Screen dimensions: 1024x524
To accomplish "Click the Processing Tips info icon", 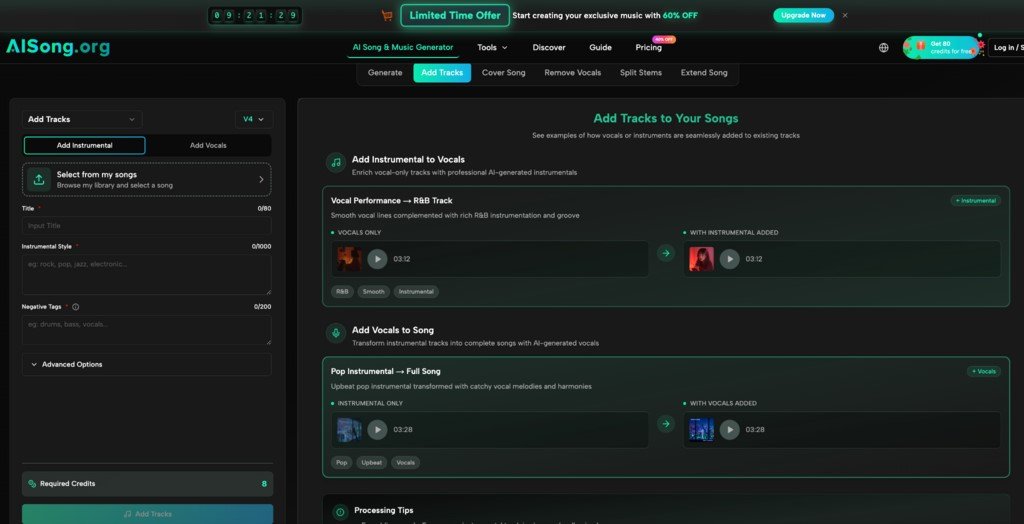I will pyautogui.click(x=339, y=512).
